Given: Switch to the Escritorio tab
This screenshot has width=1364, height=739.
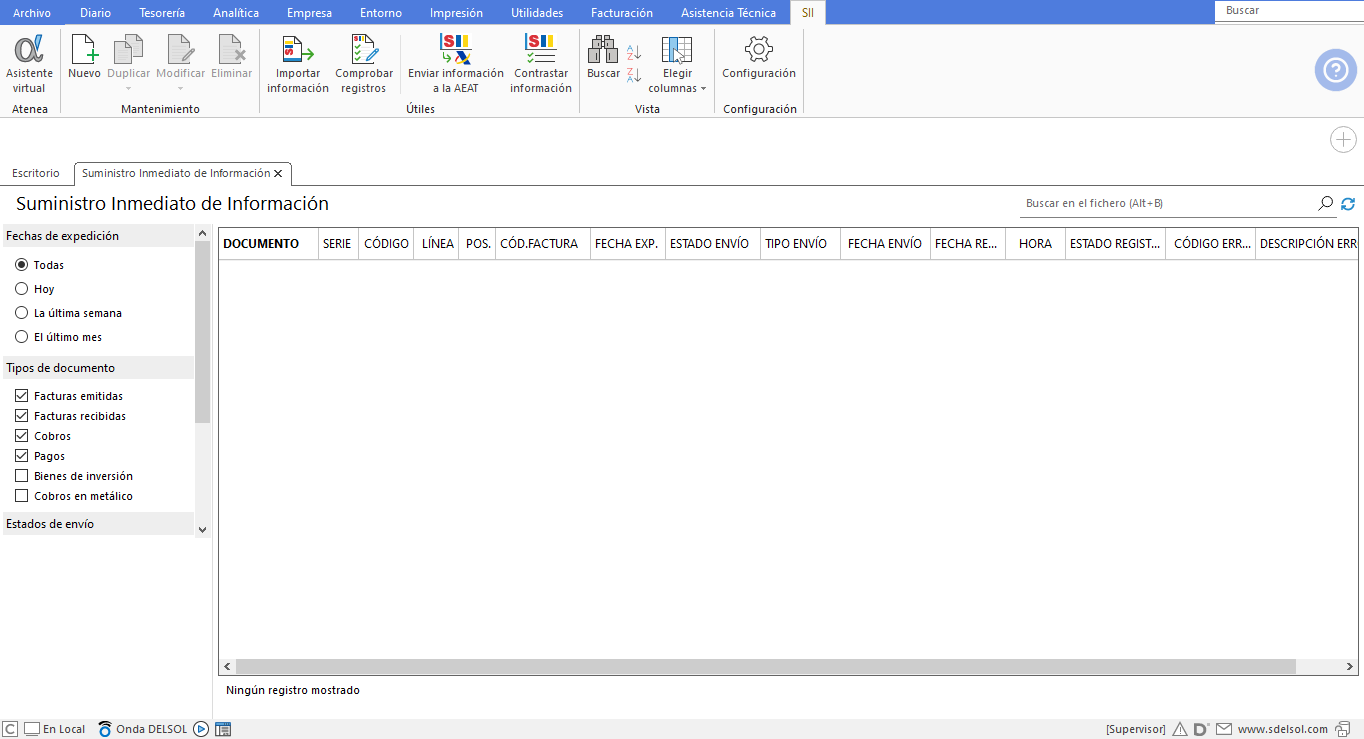Looking at the screenshot, I should point(36,173).
